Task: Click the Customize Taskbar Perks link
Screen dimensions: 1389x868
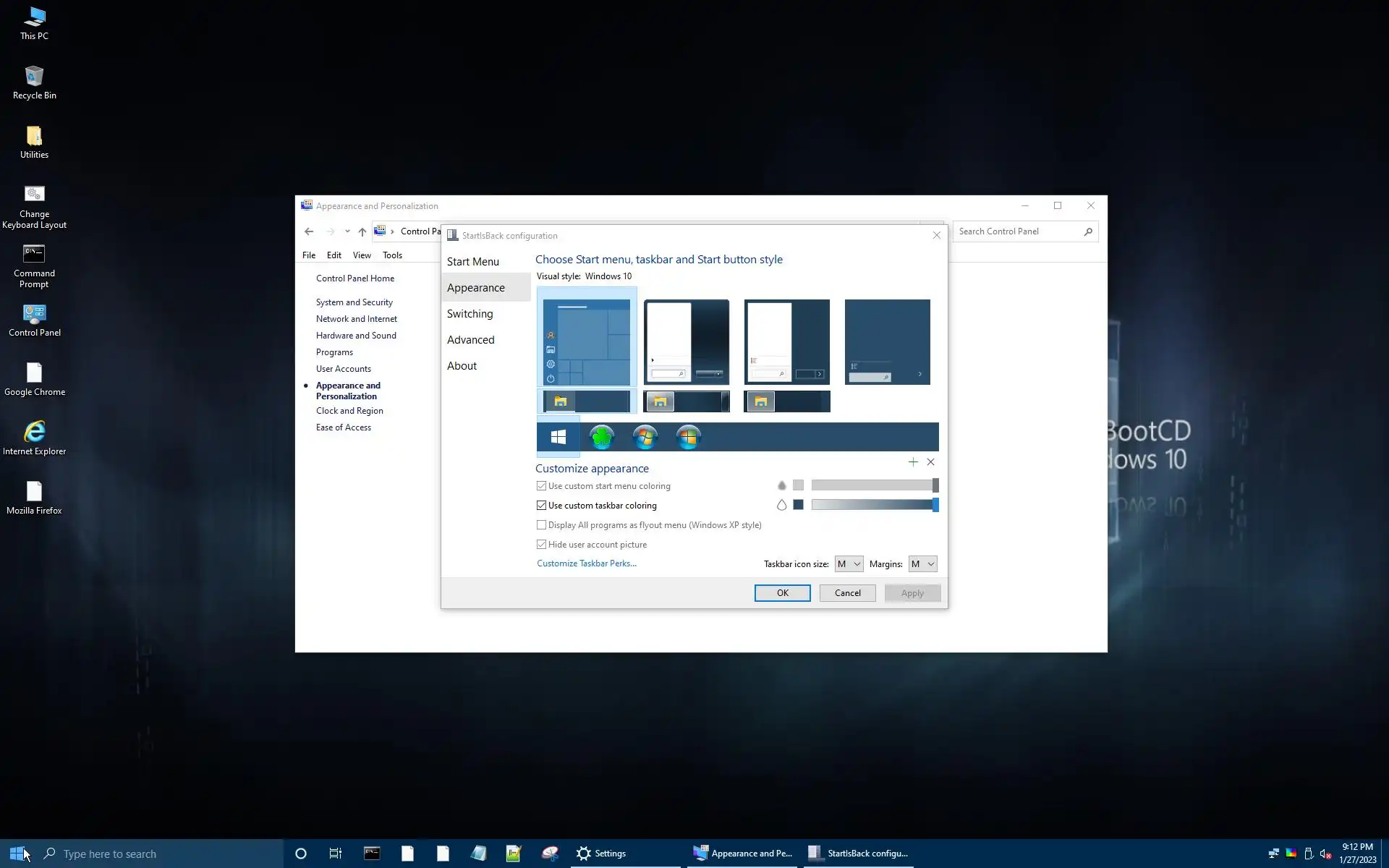Action: coord(586,563)
